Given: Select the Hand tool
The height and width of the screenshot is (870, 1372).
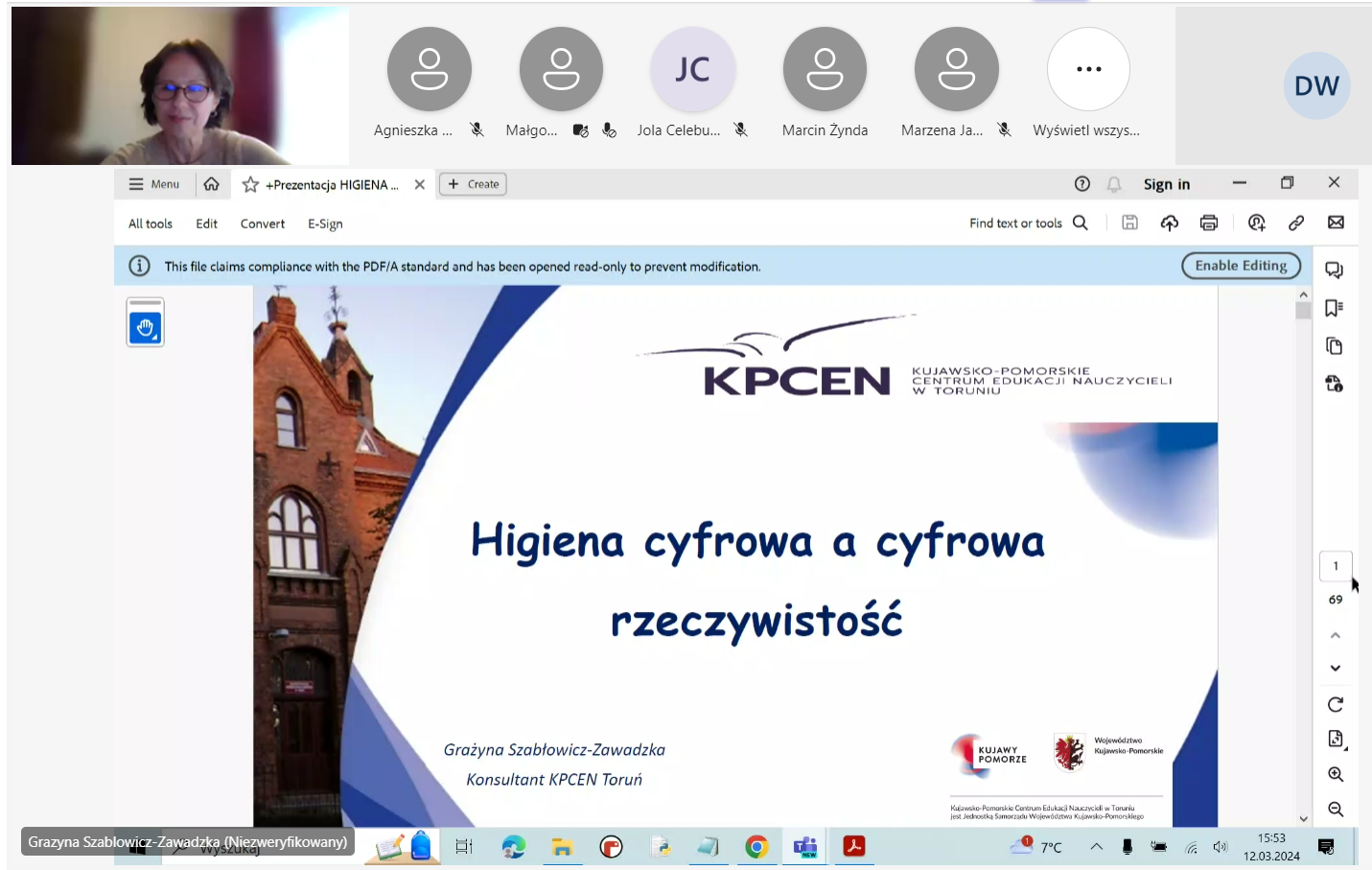Looking at the screenshot, I should coord(145,327).
